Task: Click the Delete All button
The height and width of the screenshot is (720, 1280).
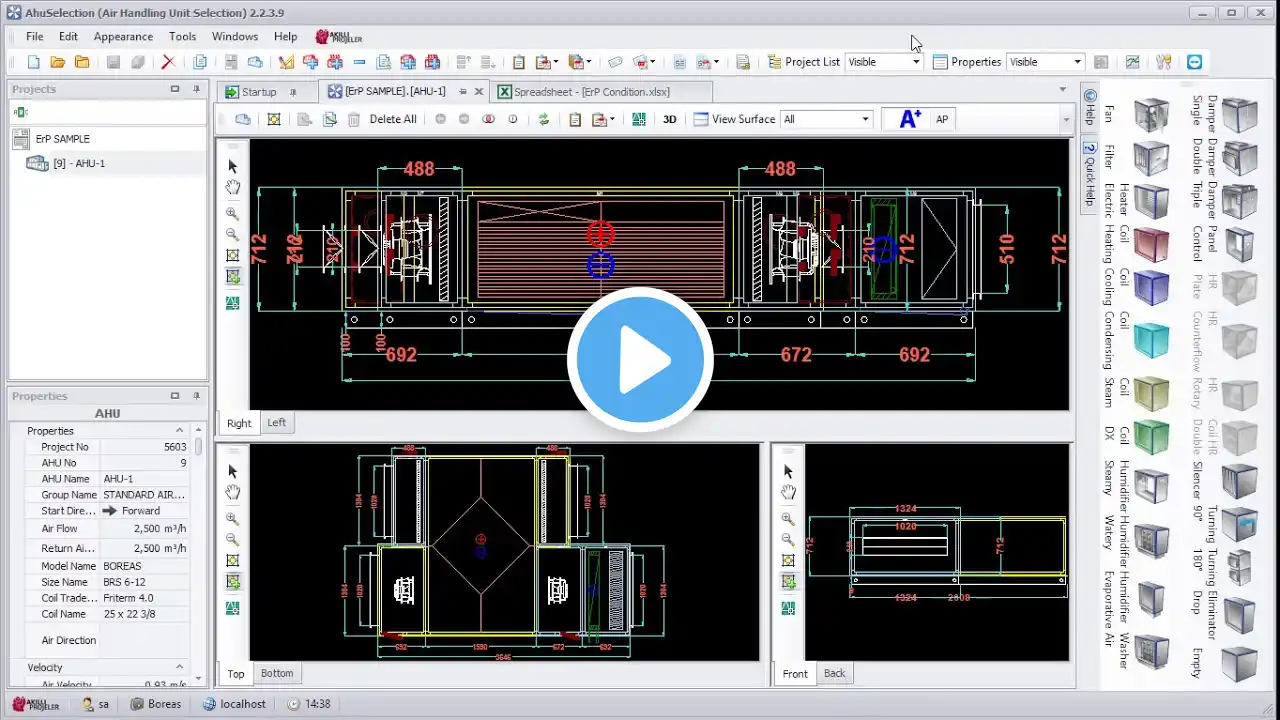Action: (x=393, y=119)
